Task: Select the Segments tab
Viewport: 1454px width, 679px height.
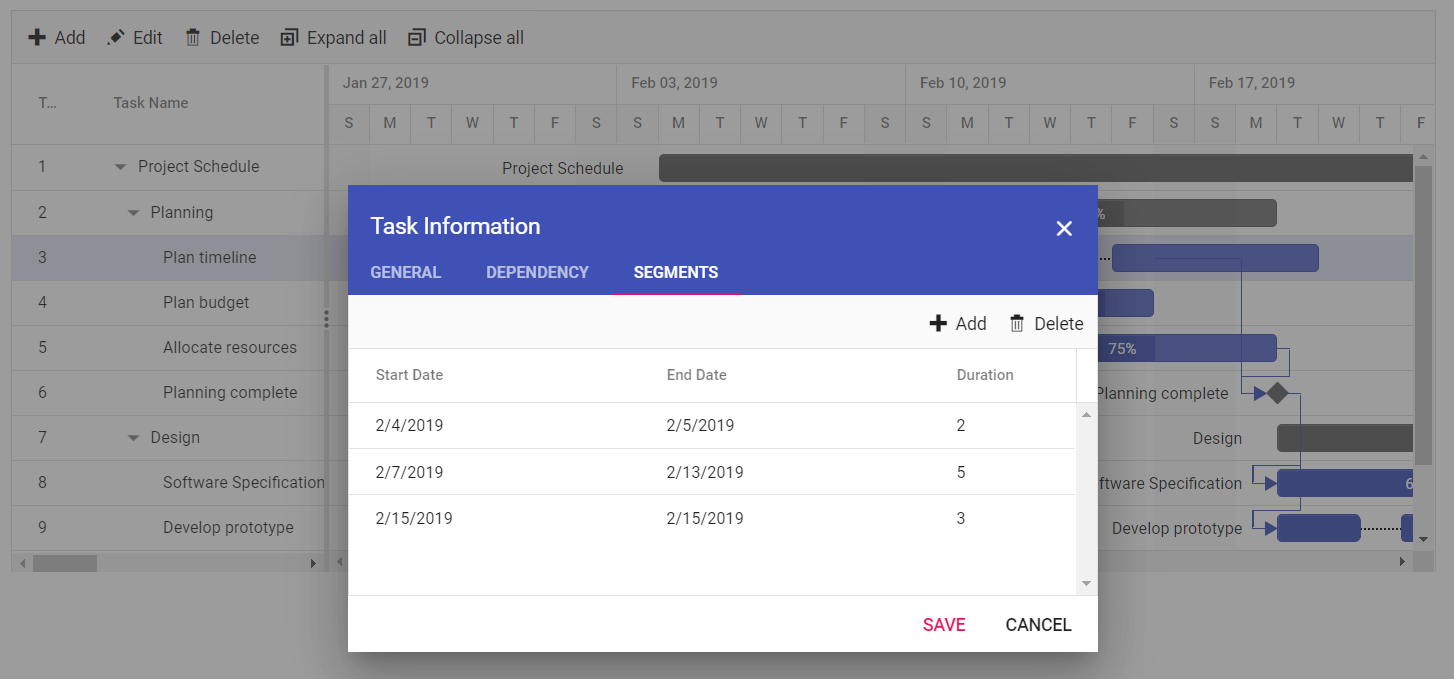Action: coord(676,272)
